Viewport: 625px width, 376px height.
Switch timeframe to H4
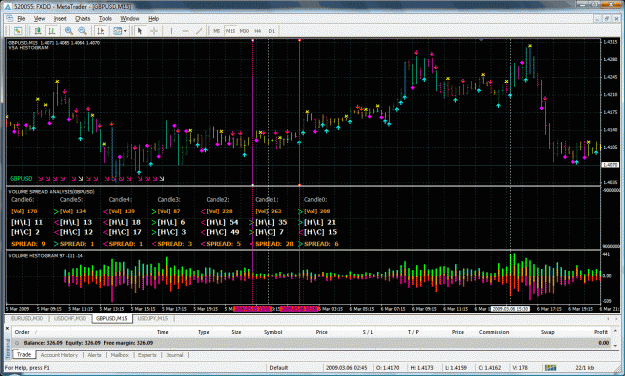[x=258, y=31]
